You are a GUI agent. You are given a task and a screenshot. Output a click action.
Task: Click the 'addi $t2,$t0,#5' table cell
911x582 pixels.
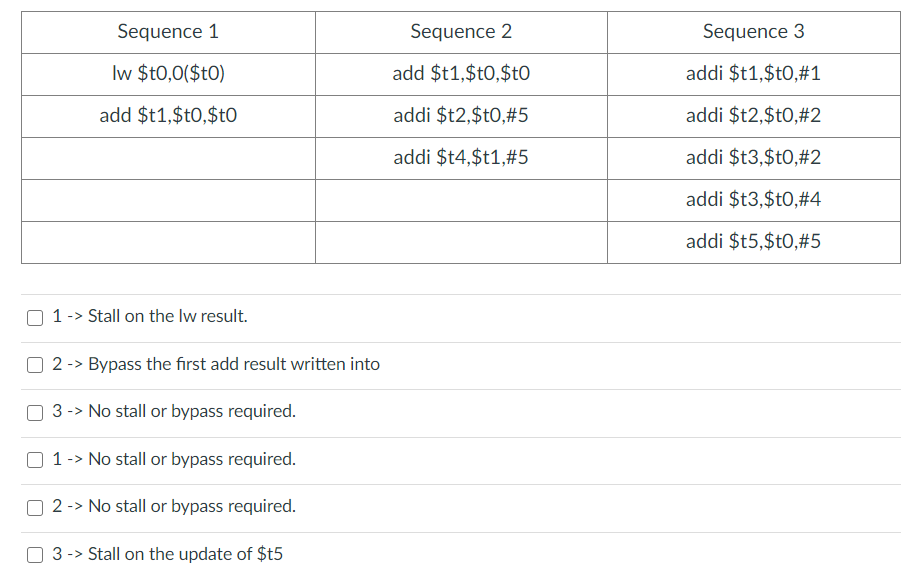(x=461, y=116)
